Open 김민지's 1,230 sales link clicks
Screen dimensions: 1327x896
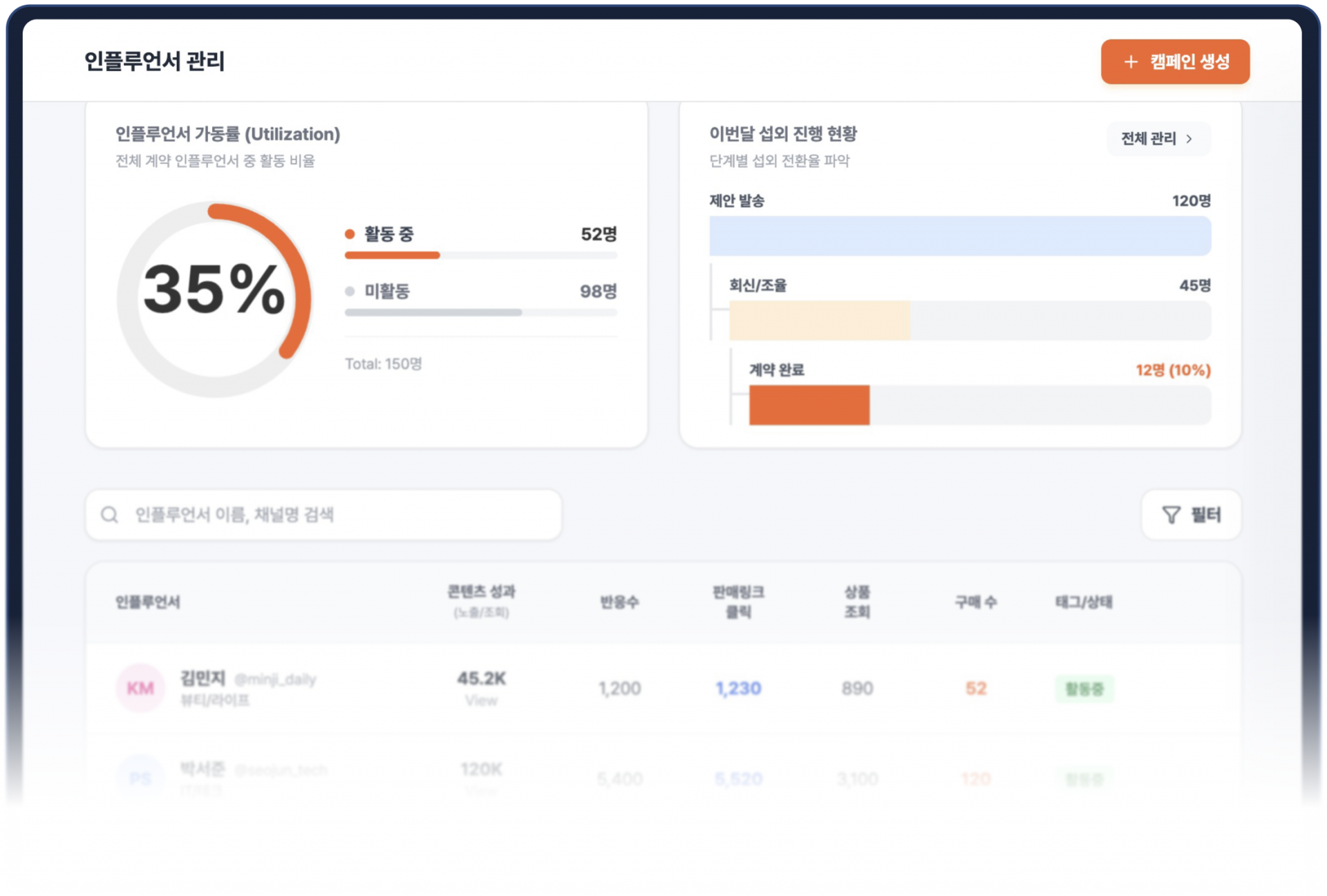tap(738, 689)
